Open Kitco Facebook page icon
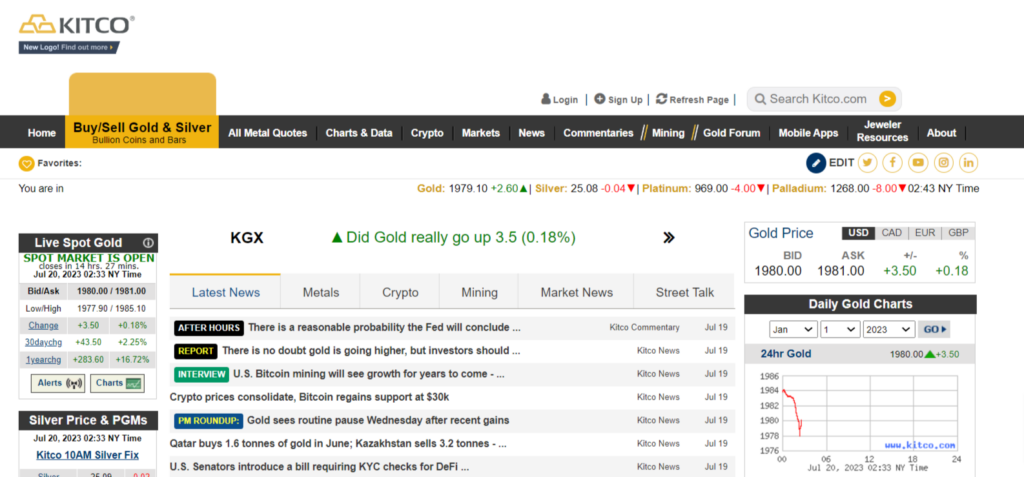Viewport: 1024px width, 477px height. [x=893, y=163]
